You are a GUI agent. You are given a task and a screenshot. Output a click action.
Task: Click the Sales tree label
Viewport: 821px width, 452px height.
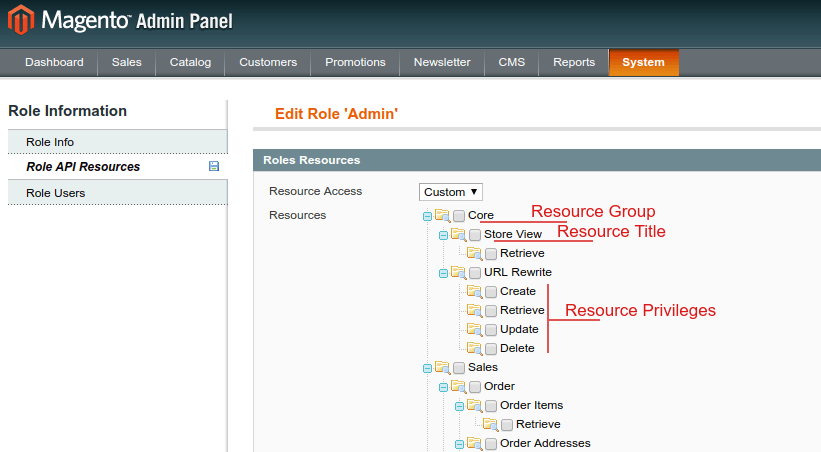click(483, 367)
